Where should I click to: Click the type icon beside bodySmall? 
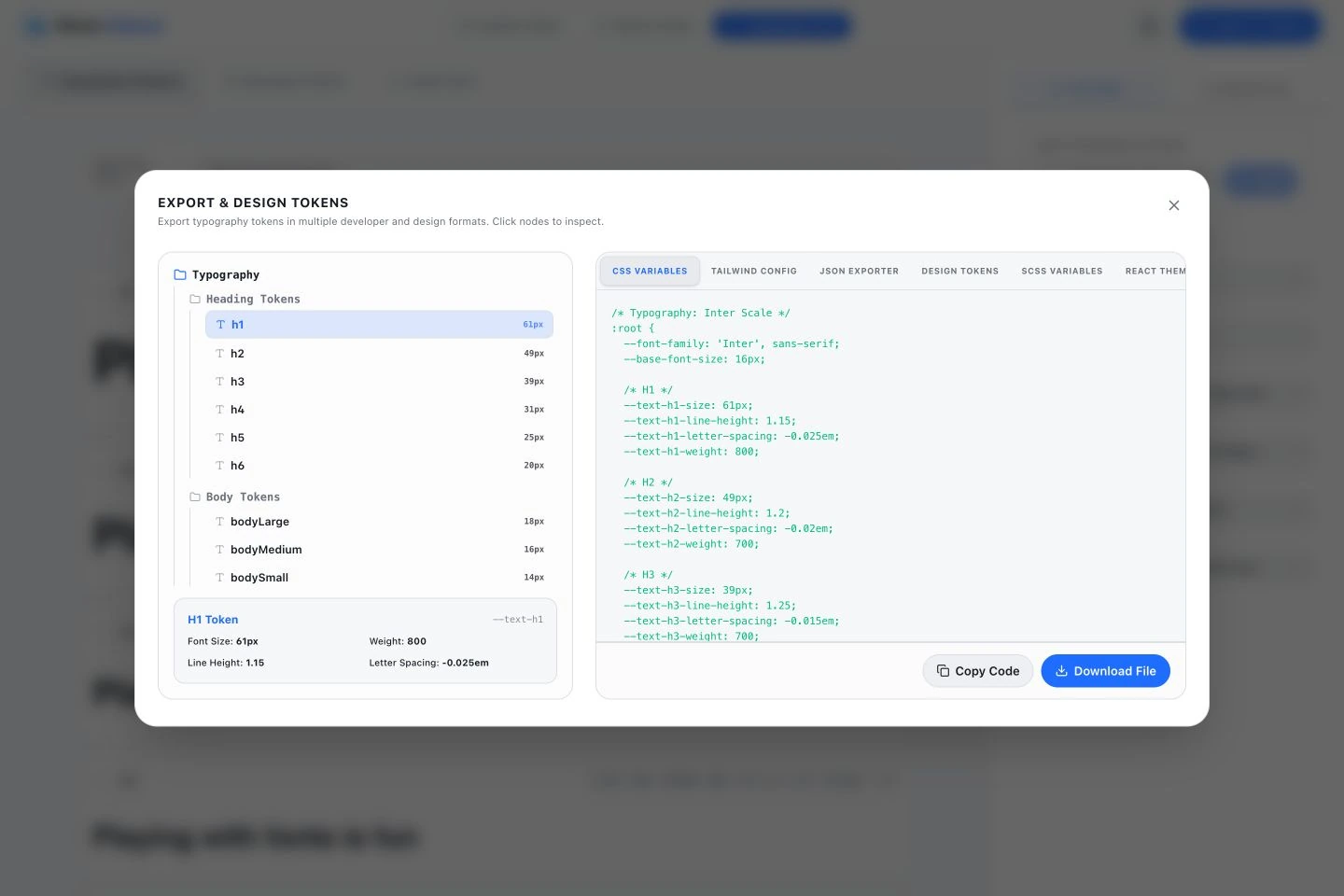click(220, 578)
